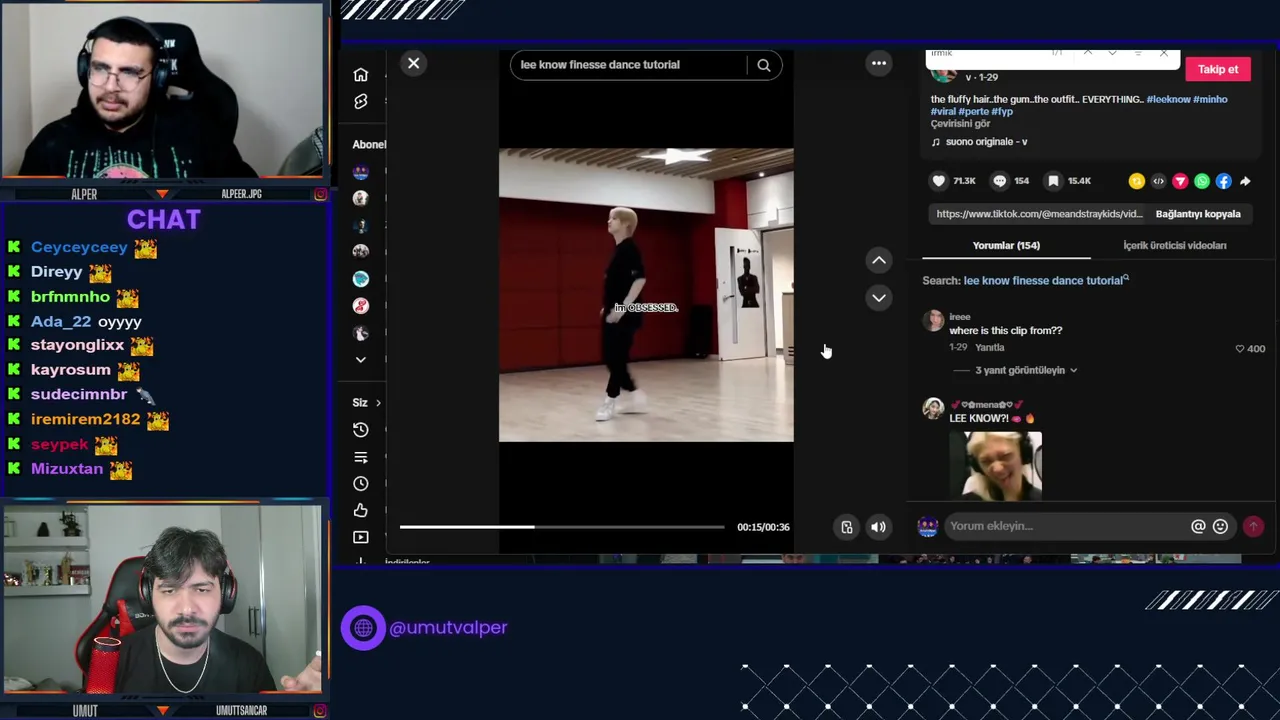Open Home icon in left sidebar
The image size is (1280, 720).
click(x=360, y=75)
